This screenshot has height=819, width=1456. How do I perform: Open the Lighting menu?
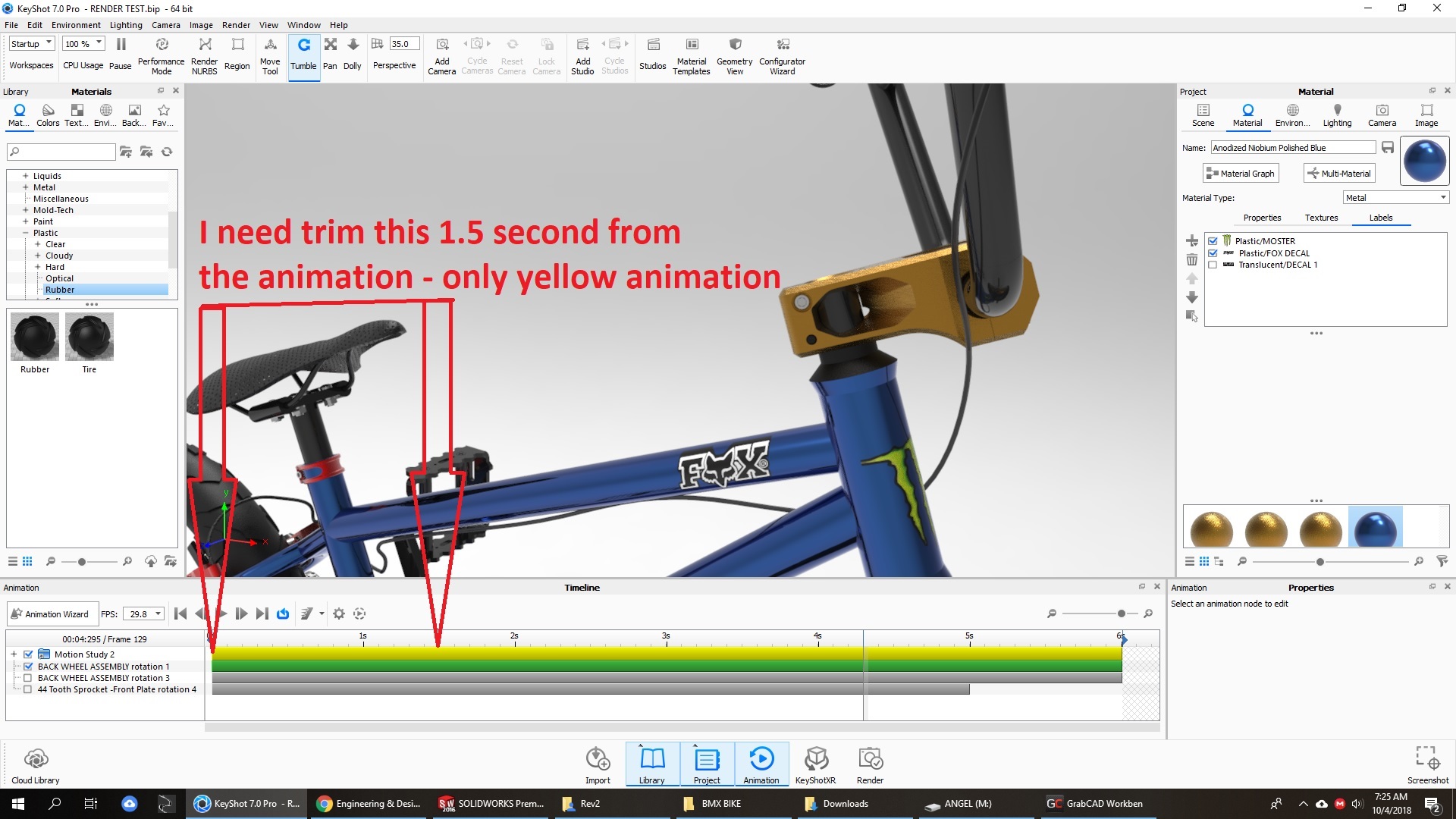click(x=125, y=25)
